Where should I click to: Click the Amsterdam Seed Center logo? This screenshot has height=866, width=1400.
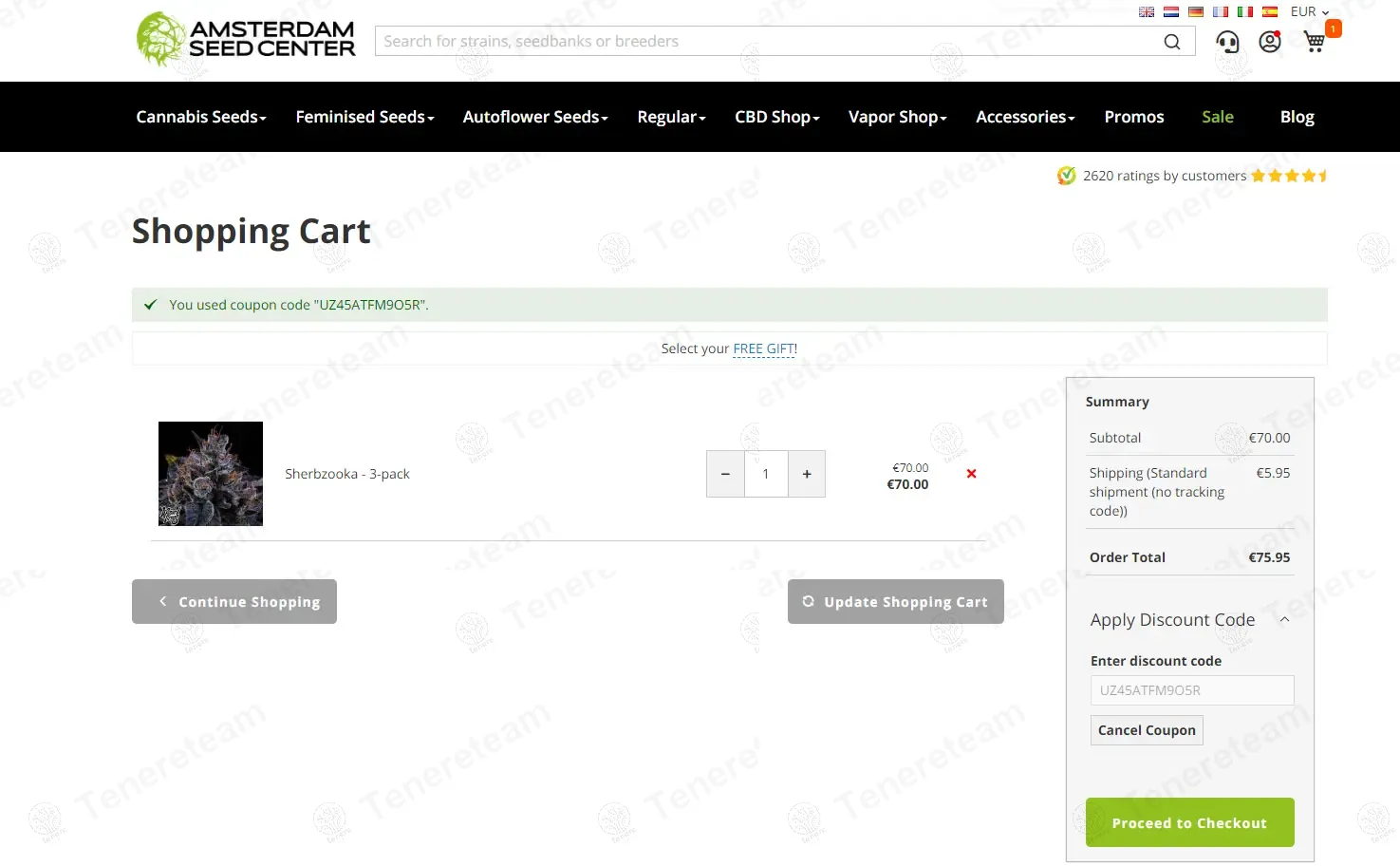click(x=246, y=40)
